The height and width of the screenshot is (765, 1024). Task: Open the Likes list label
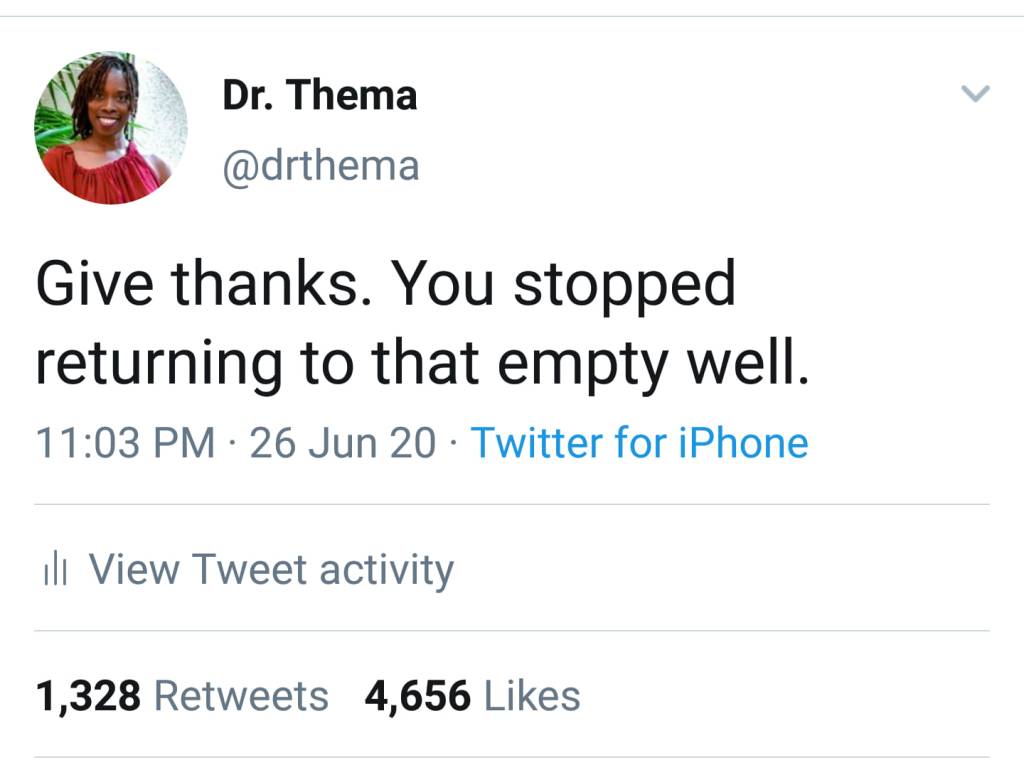click(x=532, y=696)
